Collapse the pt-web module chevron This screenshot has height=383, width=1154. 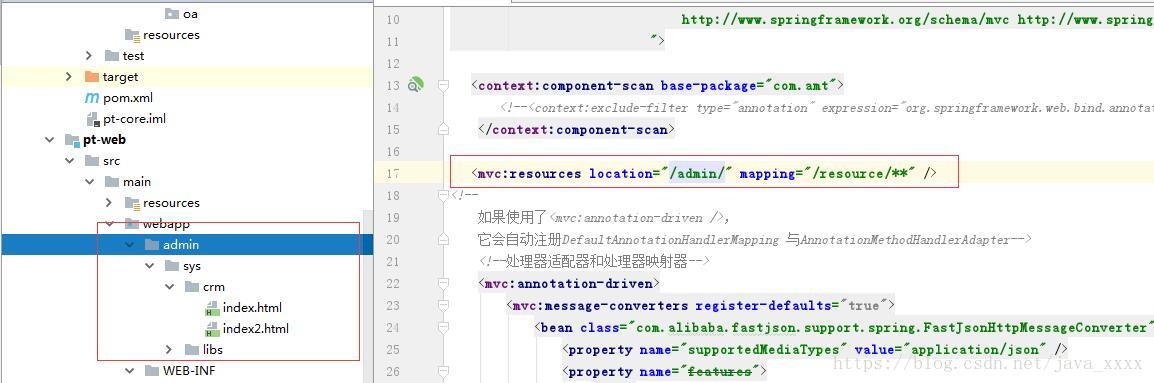(49, 140)
